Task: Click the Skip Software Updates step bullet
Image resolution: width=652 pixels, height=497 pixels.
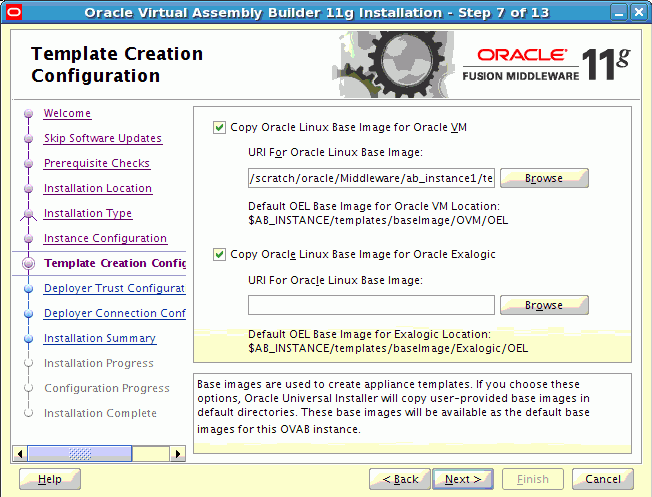Action: [x=28, y=138]
